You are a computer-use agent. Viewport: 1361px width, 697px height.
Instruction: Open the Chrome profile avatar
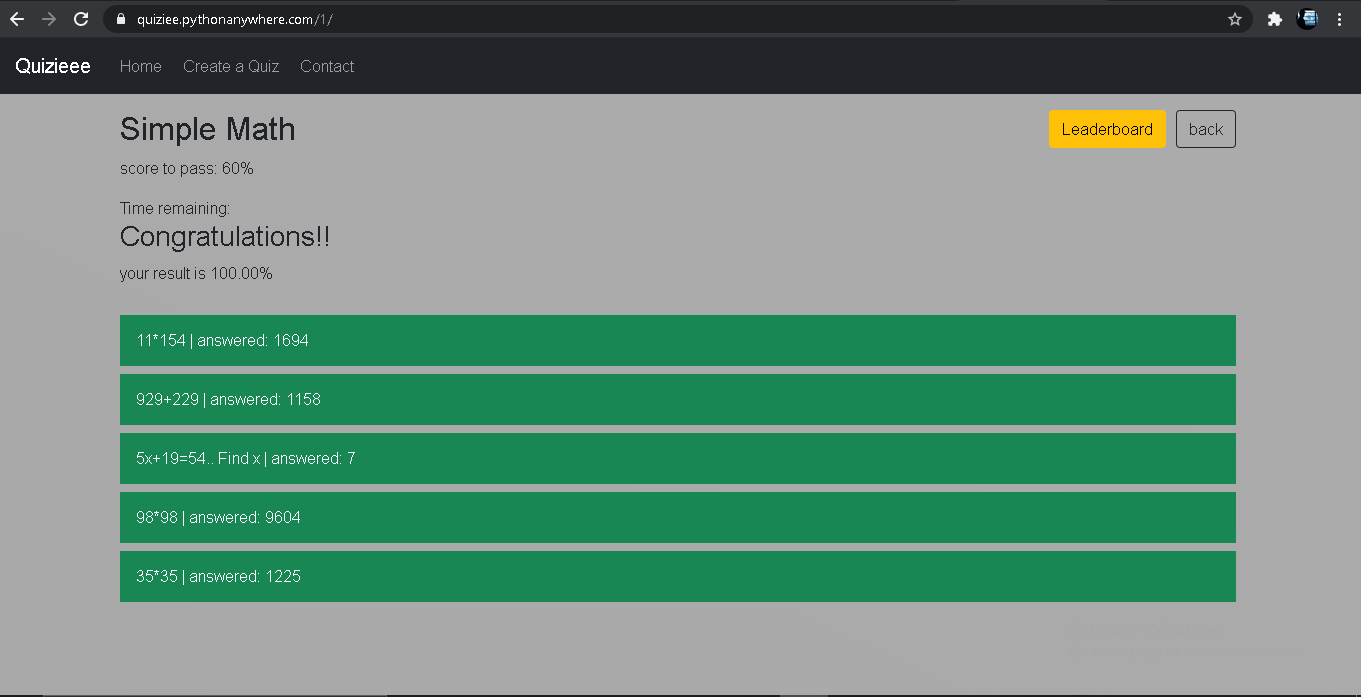(1307, 18)
